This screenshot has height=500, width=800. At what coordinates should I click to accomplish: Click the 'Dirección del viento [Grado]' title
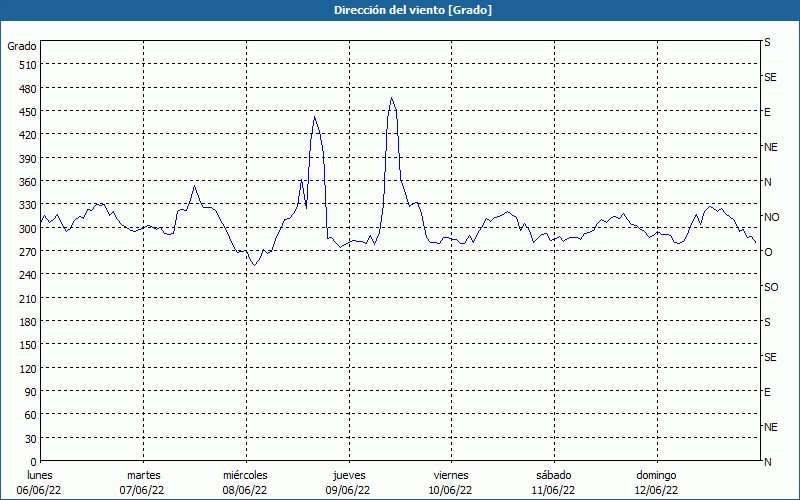413,10
